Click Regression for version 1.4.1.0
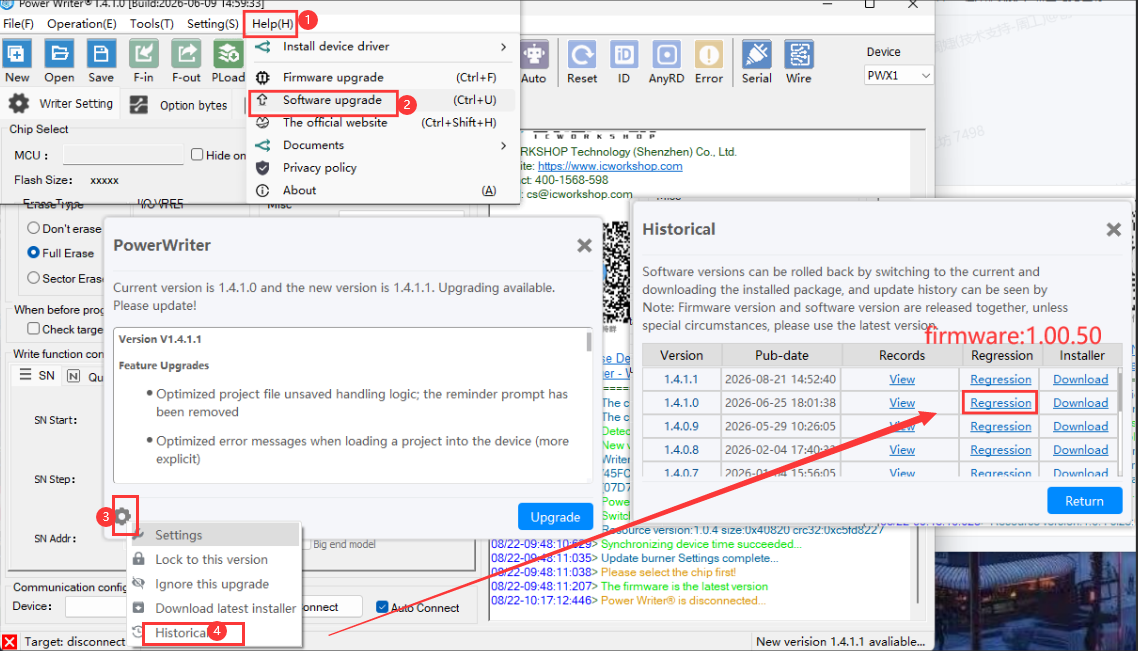 click(x=1000, y=403)
